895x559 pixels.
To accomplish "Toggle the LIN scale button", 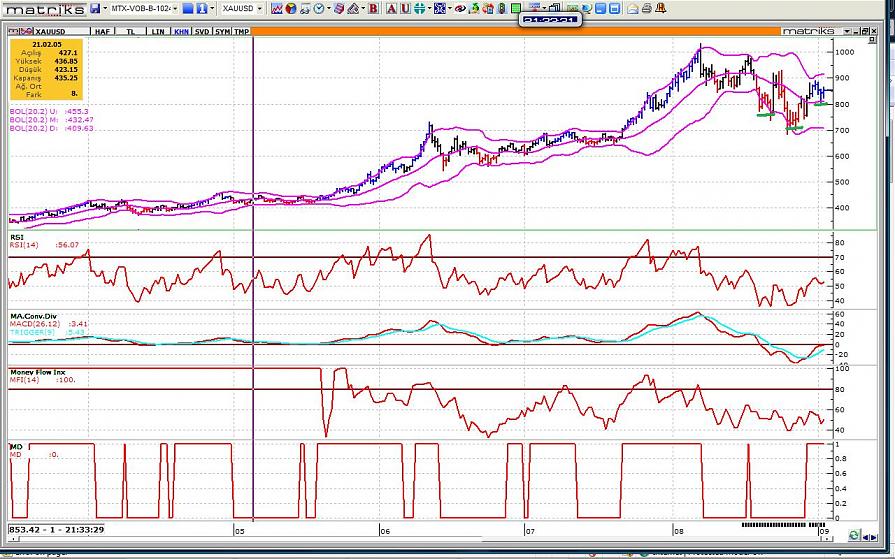I will pos(157,31).
